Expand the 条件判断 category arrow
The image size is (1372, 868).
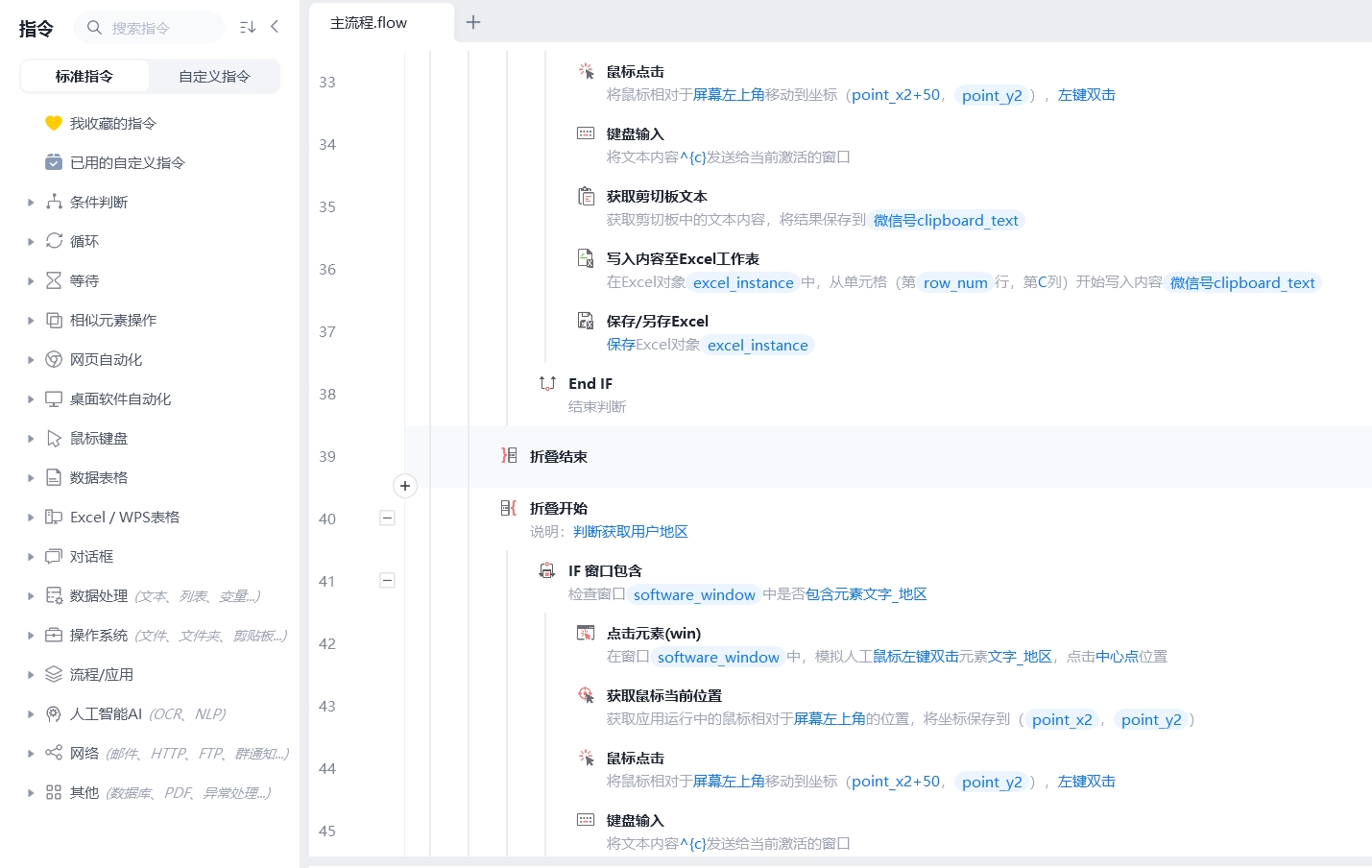click(31, 203)
